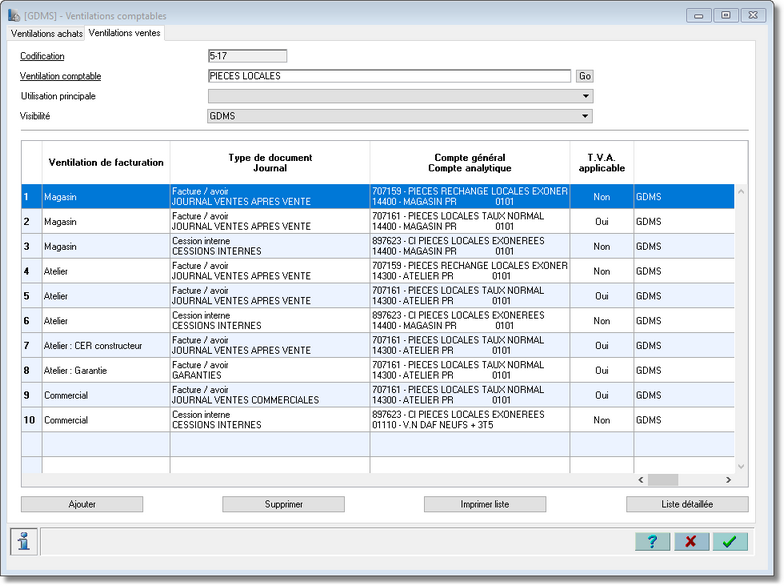Viewport: 784px width, 586px height.
Task: Click the Ventilation comptable field PIECES LOCALES
Action: point(389,76)
